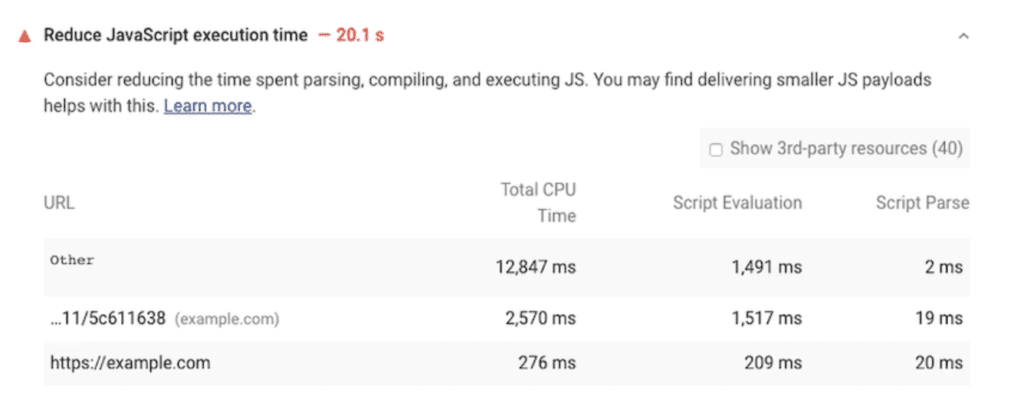The width and height of the screenshot is (1024, 409).
Task: Click the red warning triangle icon
Action: (x=25, y=37)
